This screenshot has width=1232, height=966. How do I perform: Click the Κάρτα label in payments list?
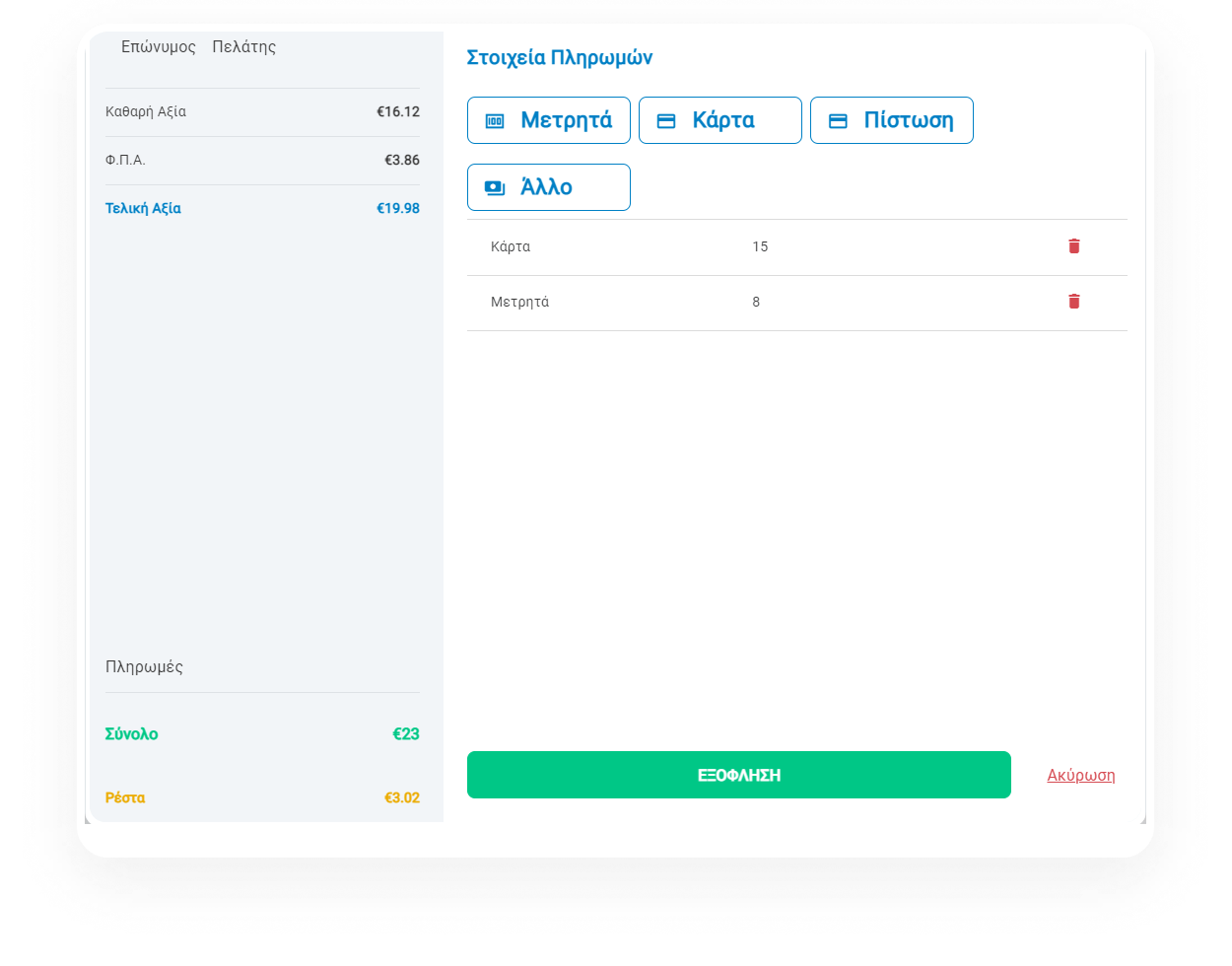click(x=511, y=246)
